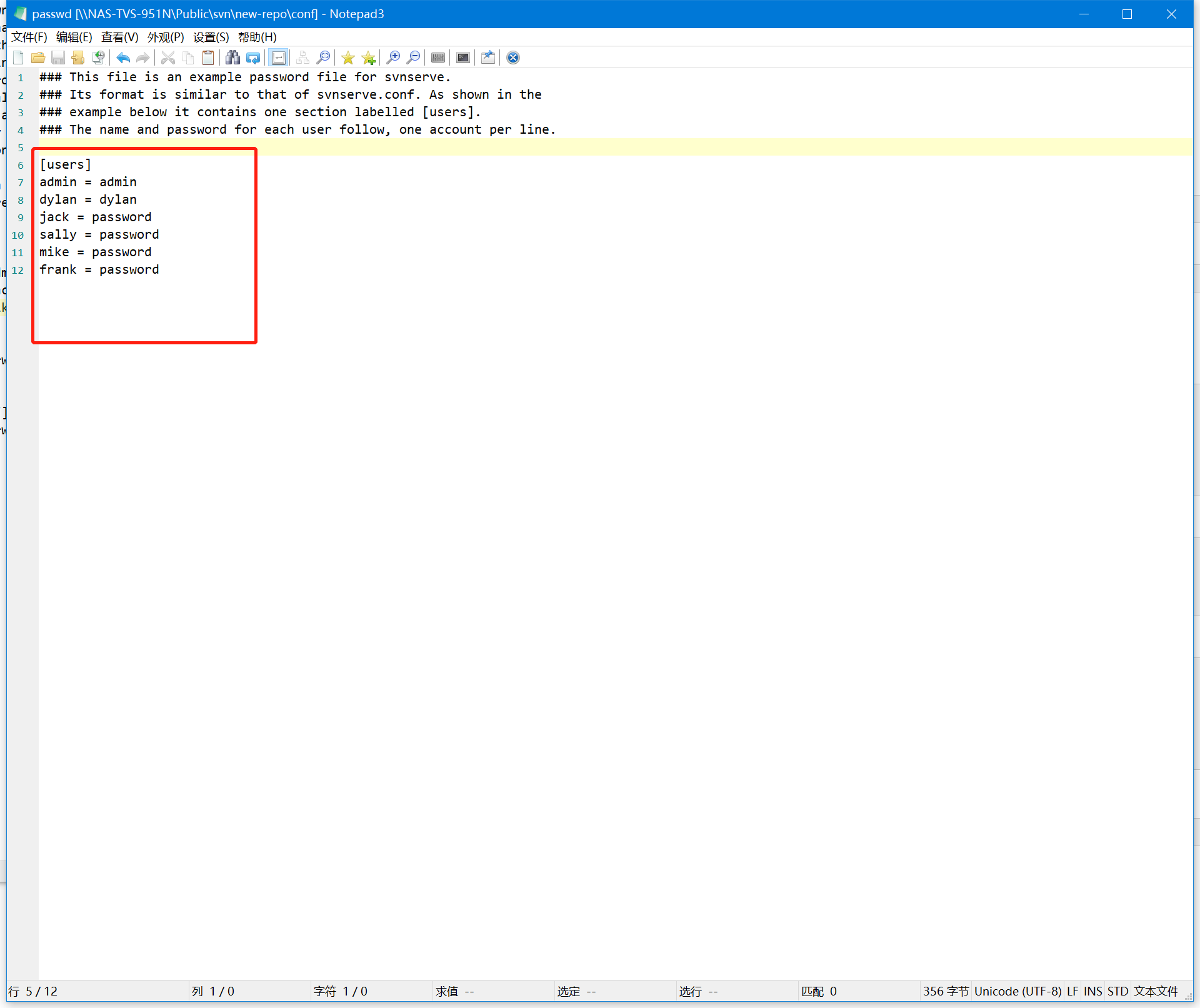Image resolution: width=1200 pixels, height=1008 pixels.
Task: Open a file with the folder icon
Action: point(38,58)
